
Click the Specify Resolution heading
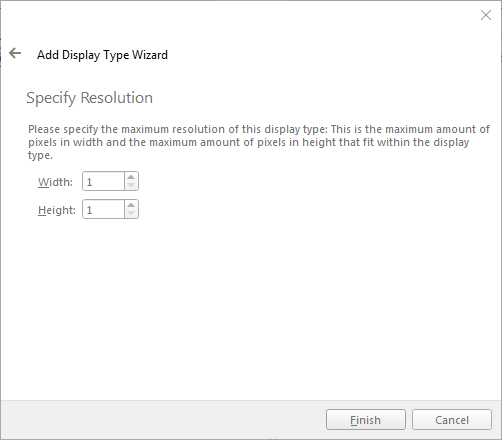coord(89,98)
